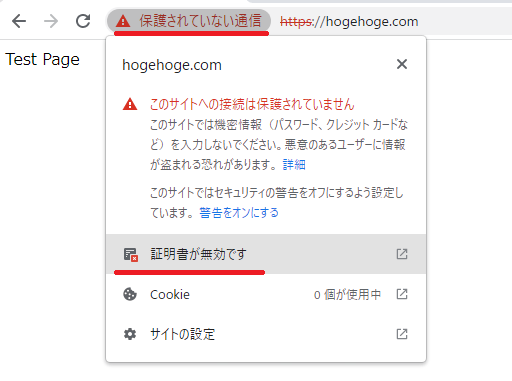Viewport: 512px width, 381px height.
Task: Click the invalid certificate icon
Action: pos(130,254)
